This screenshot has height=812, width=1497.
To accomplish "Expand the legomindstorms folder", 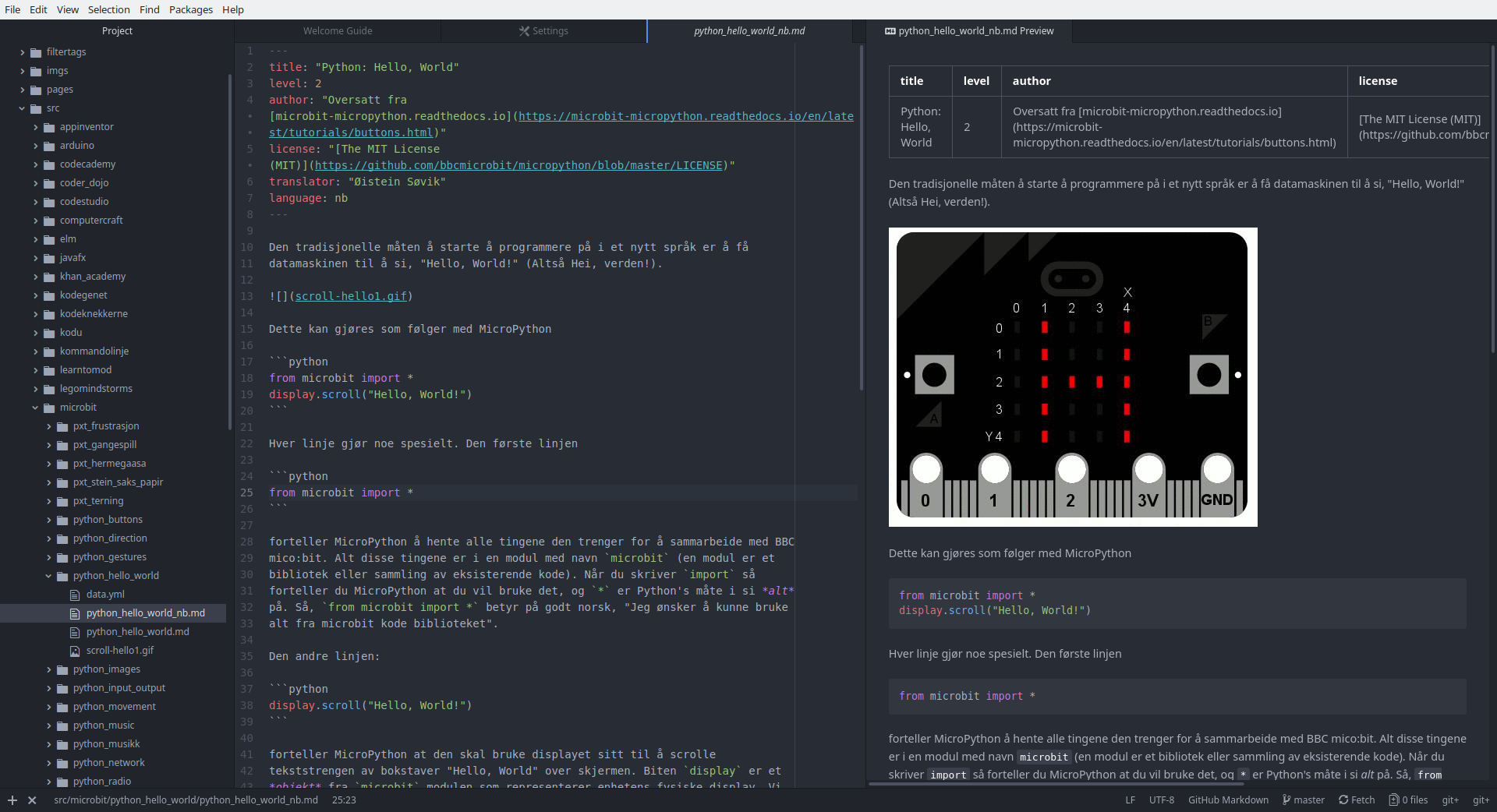I will pyautogui.click(x=35, y=389).
